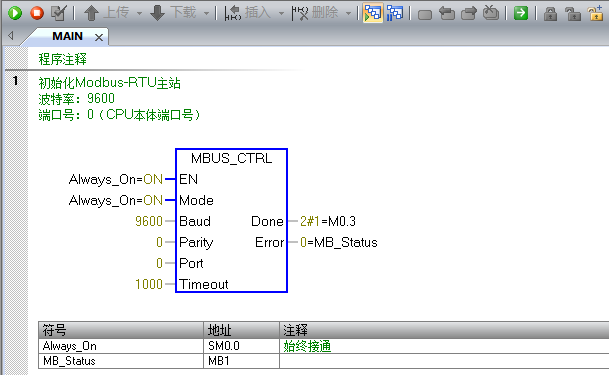Click the 1000 Timeout input value
609x375 pixels.
coord(149,284)
